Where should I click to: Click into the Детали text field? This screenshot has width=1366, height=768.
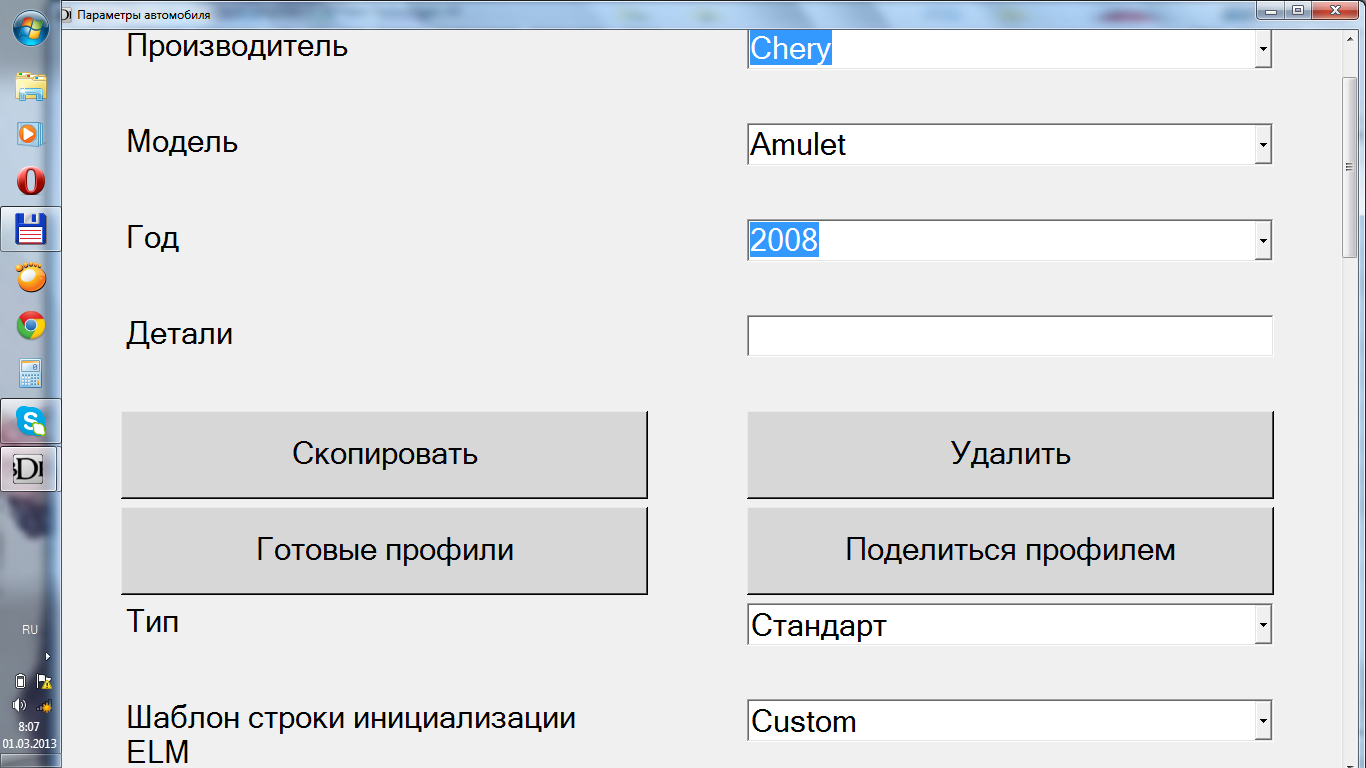(x=1010, y=336)
